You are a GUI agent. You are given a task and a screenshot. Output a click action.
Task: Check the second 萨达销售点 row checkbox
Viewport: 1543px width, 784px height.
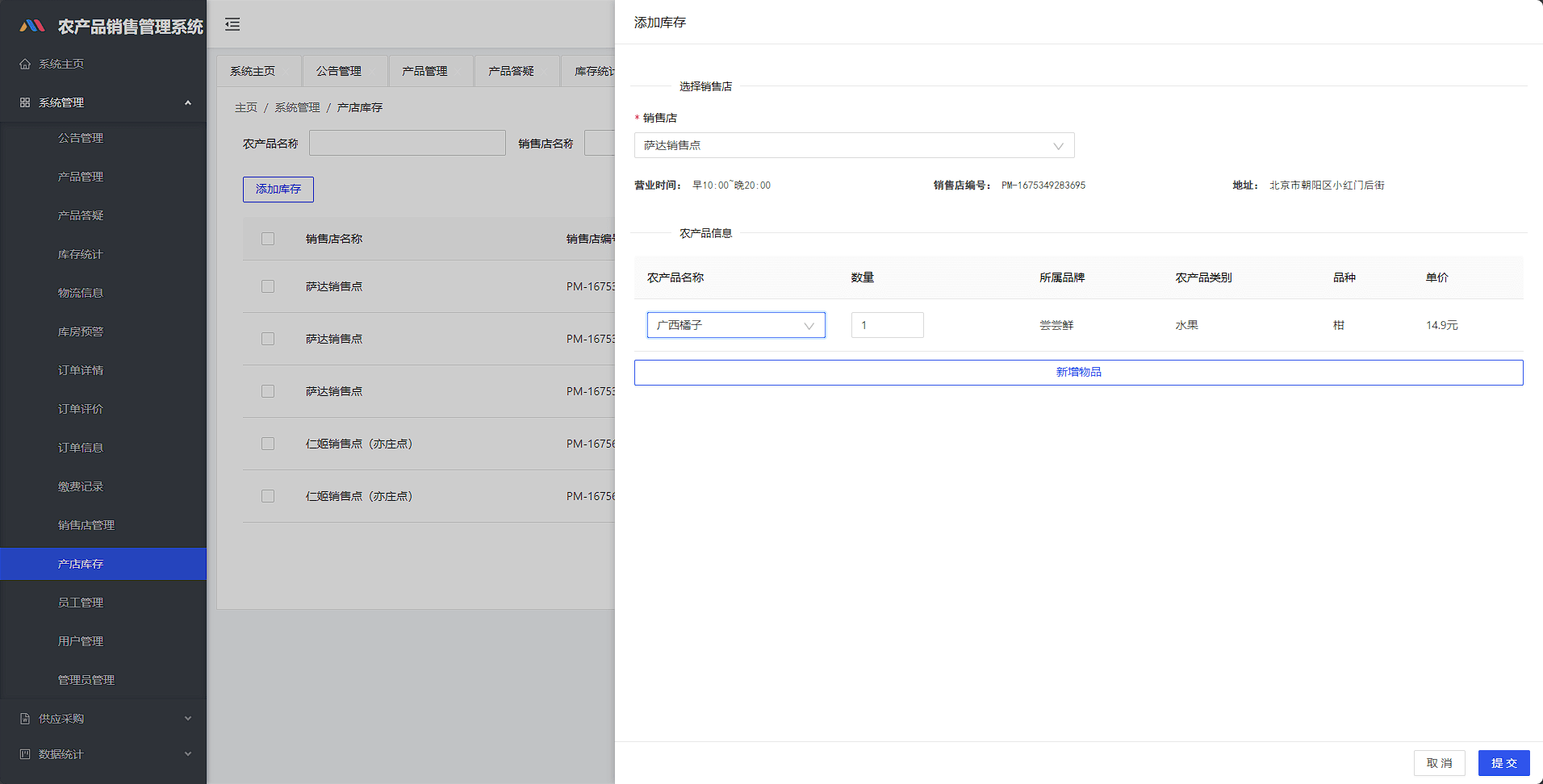click(268, 339)
